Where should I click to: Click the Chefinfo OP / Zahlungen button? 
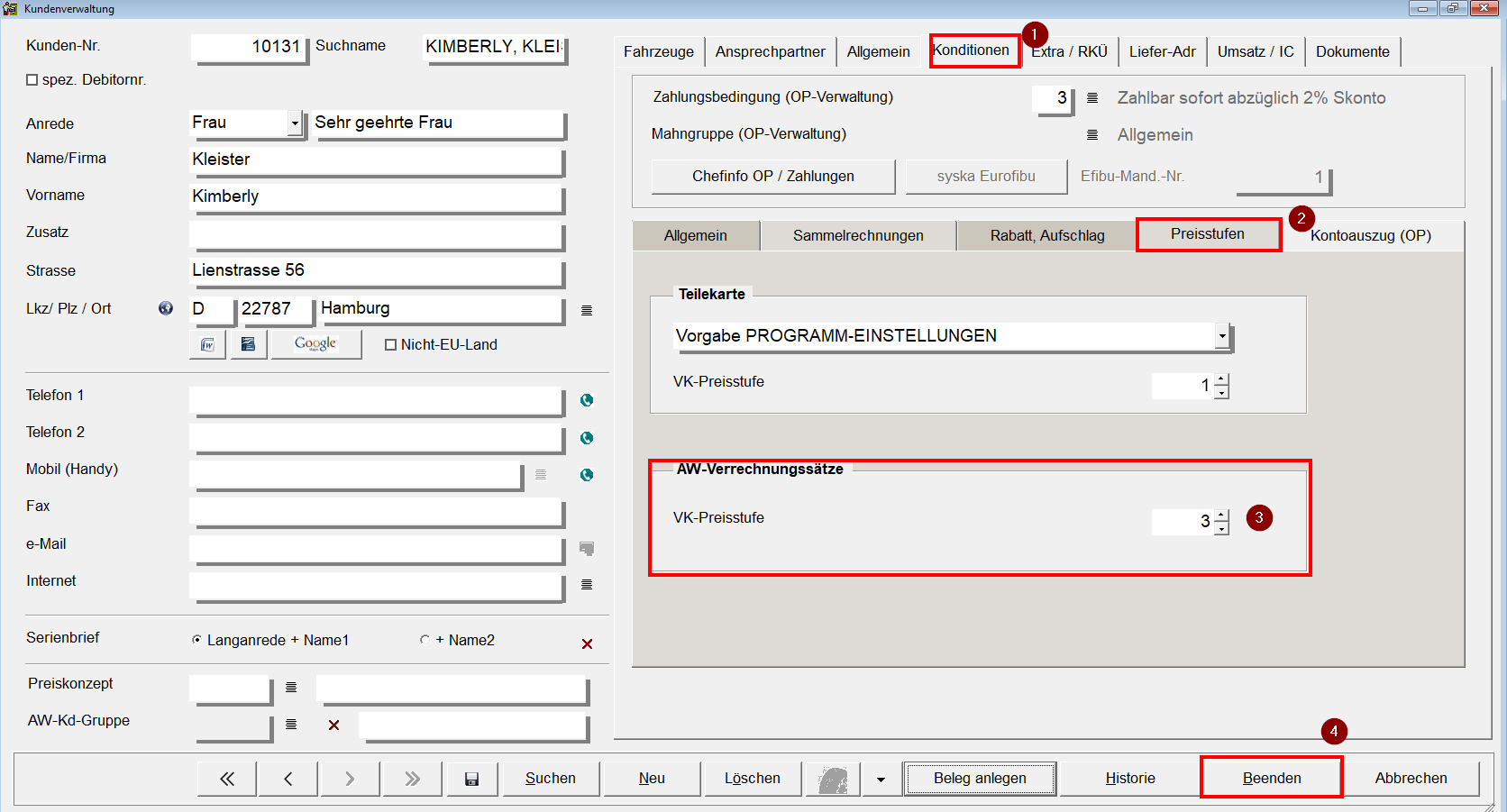pyautogui.click(x=773, y=176)
